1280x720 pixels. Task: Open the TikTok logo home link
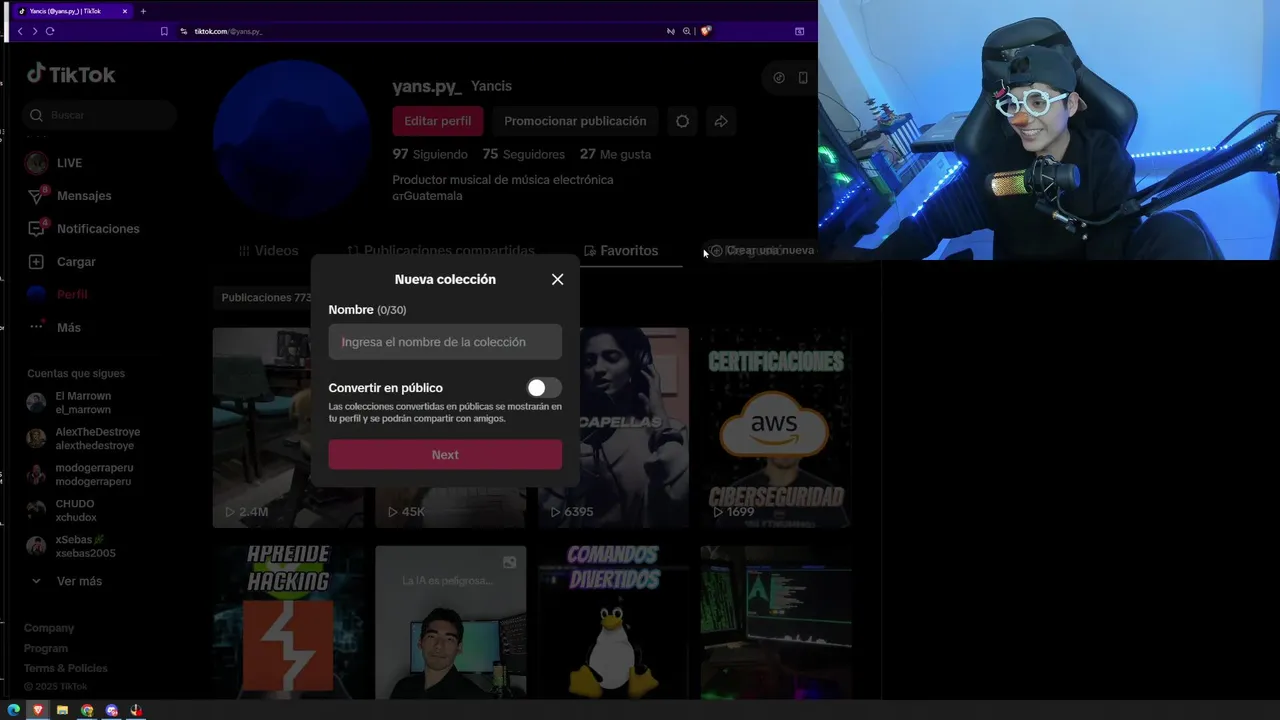(x=71, y=74)
